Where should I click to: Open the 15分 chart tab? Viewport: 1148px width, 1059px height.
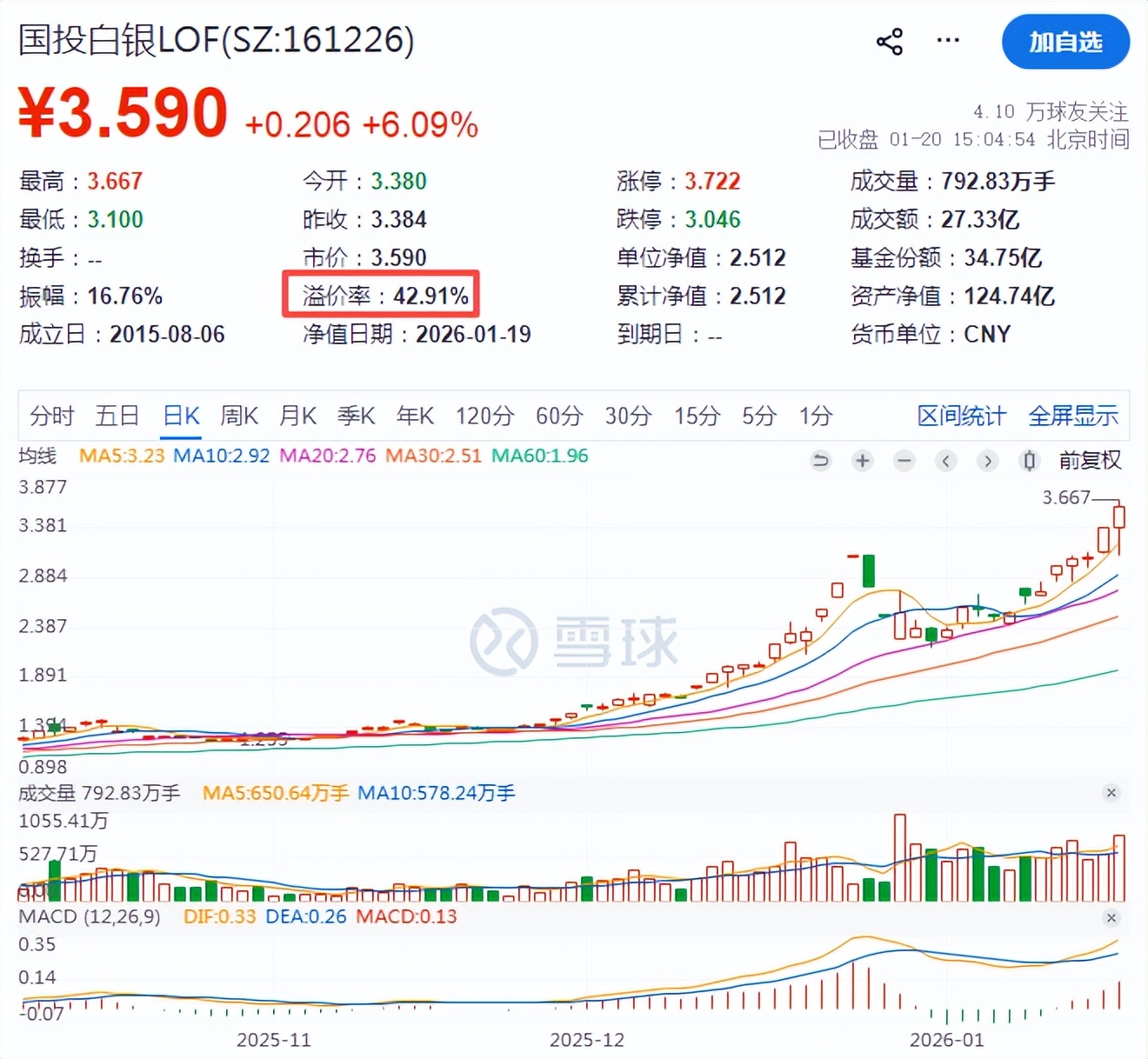[x=697, y=416]
